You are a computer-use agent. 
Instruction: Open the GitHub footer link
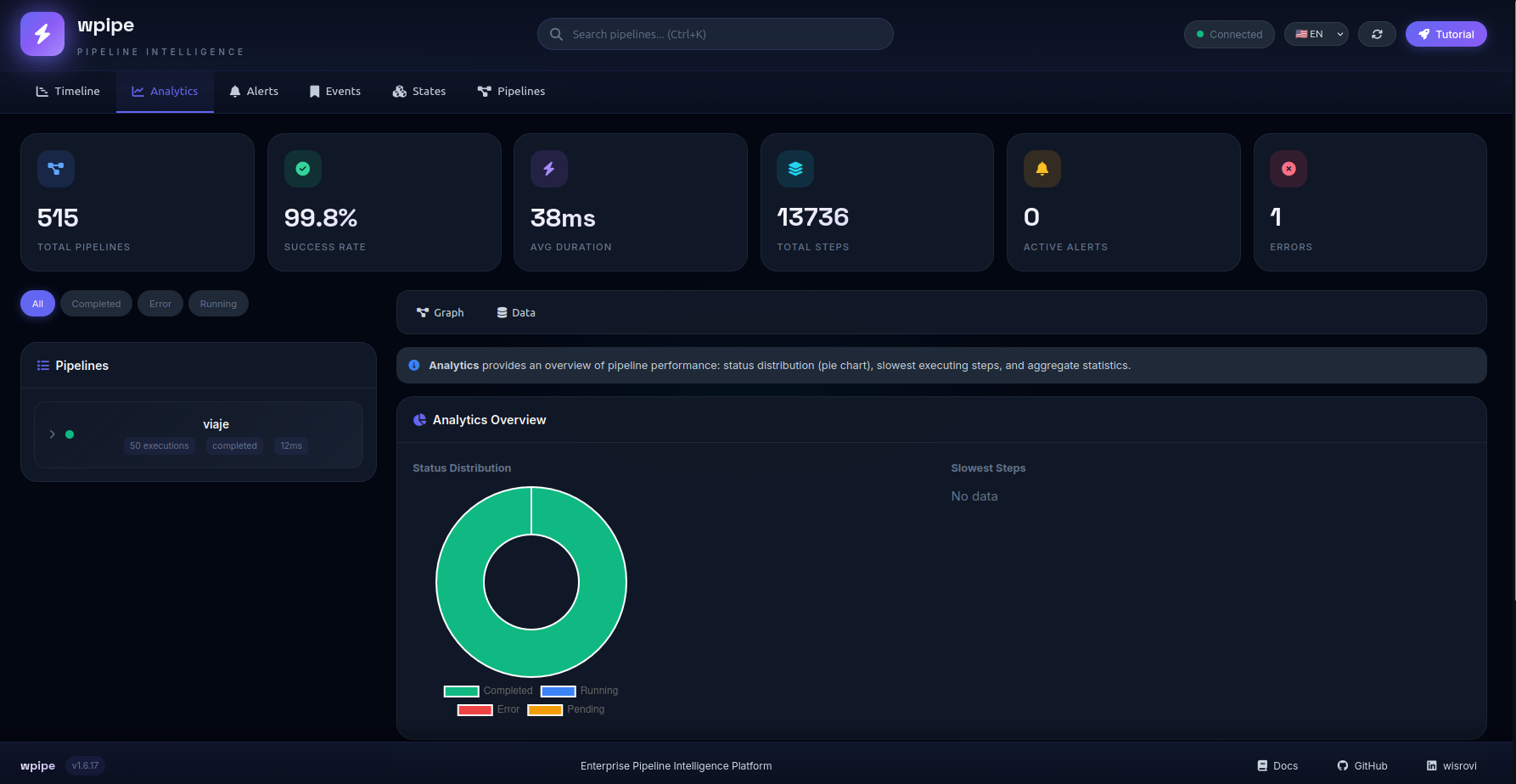(1362, 765)
